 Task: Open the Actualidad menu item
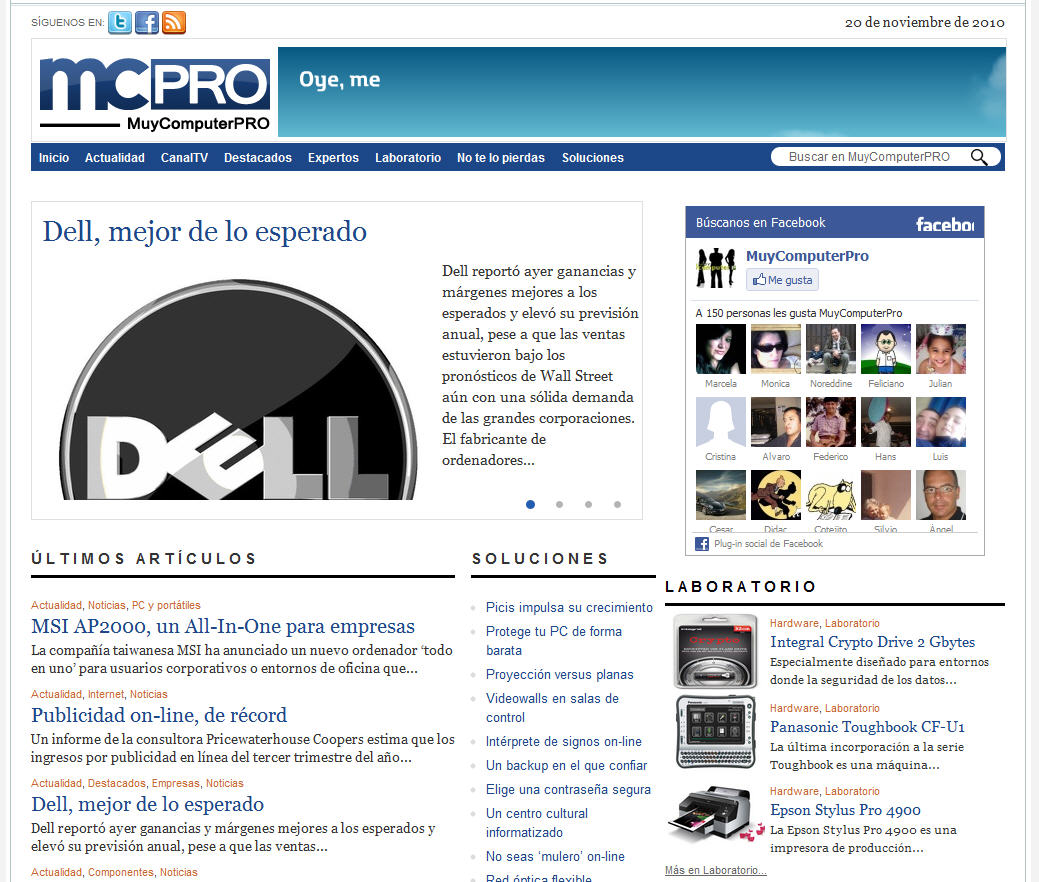(115, 158)
